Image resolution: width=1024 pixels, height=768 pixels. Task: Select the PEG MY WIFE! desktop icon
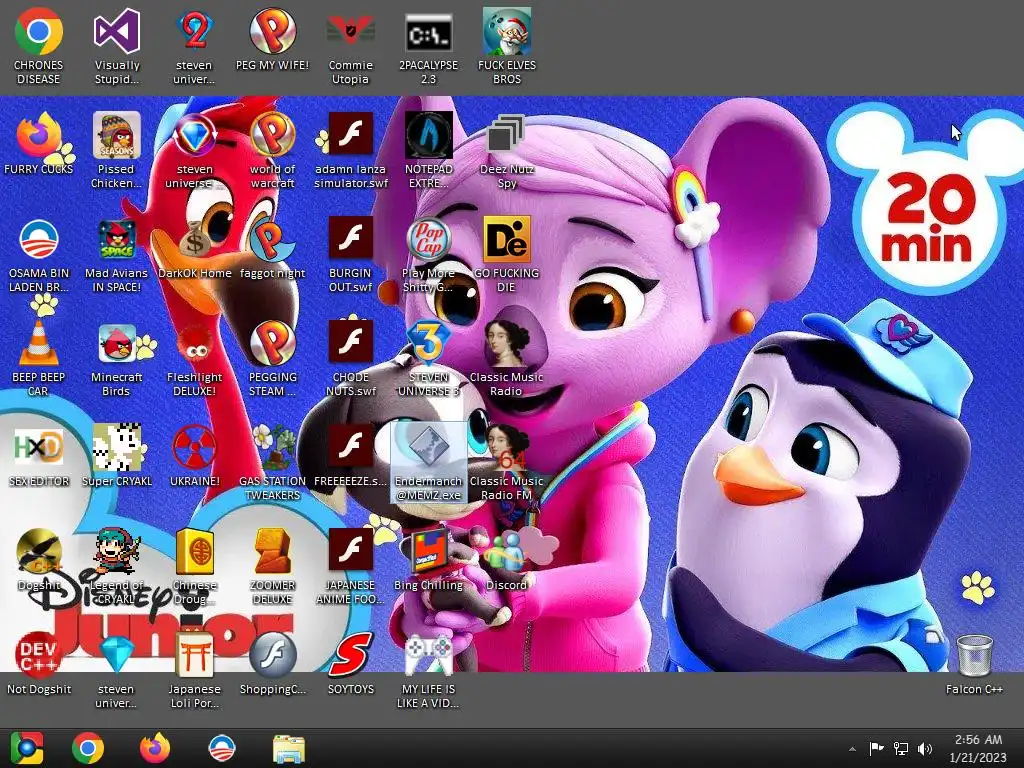point(272,39)
